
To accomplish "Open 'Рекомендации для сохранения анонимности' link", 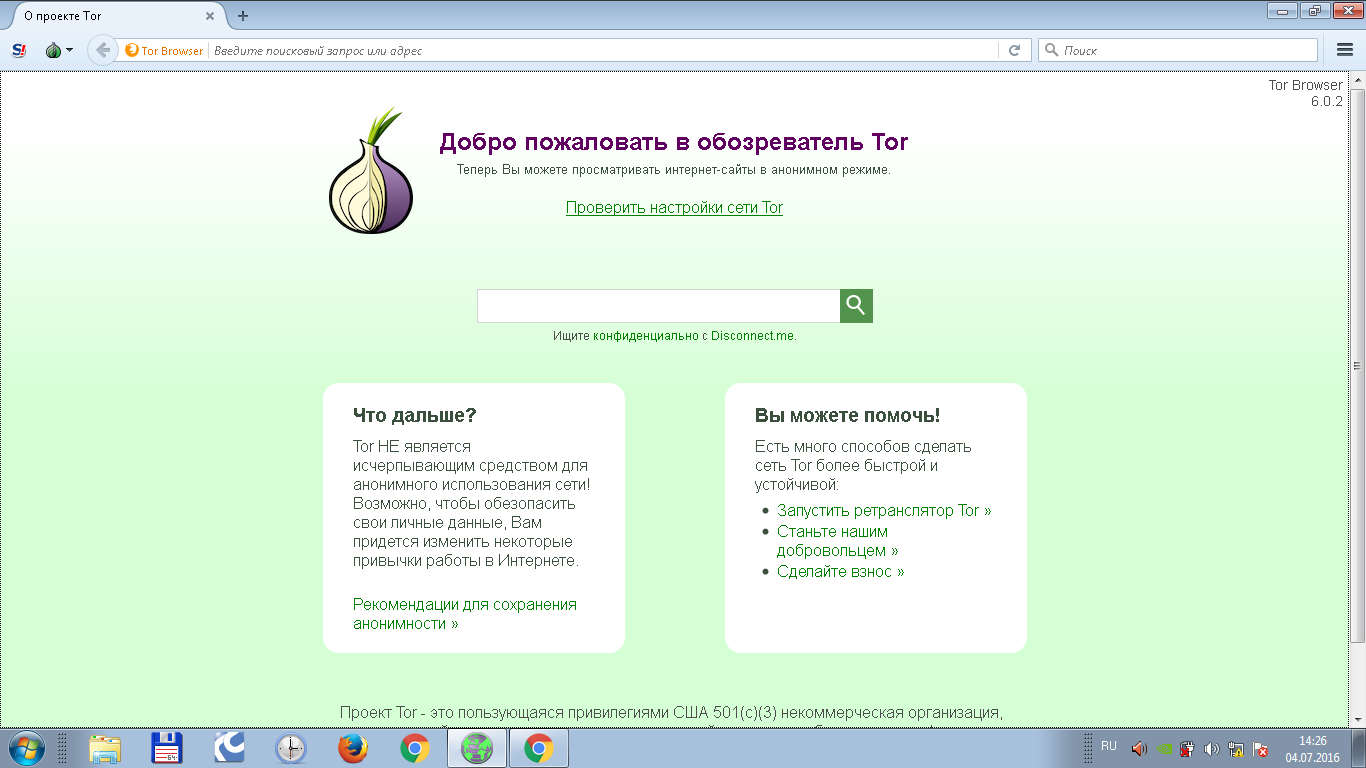I will pyautogui.click(x=465, y=614).
